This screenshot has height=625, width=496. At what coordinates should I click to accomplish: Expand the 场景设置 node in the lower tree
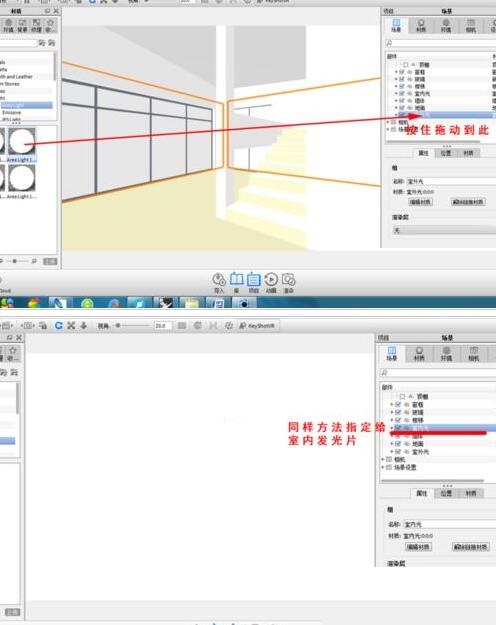pyautogui.click(x=383, y=467)
